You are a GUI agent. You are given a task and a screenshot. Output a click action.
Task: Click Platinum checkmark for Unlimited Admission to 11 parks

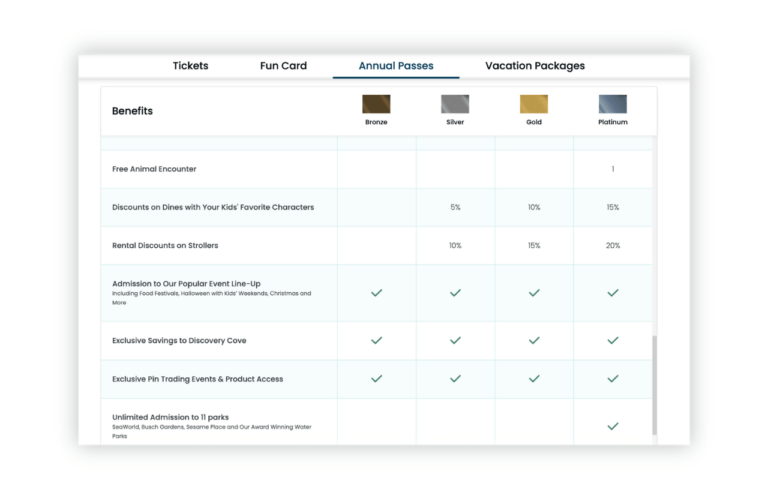coord(613,427)
